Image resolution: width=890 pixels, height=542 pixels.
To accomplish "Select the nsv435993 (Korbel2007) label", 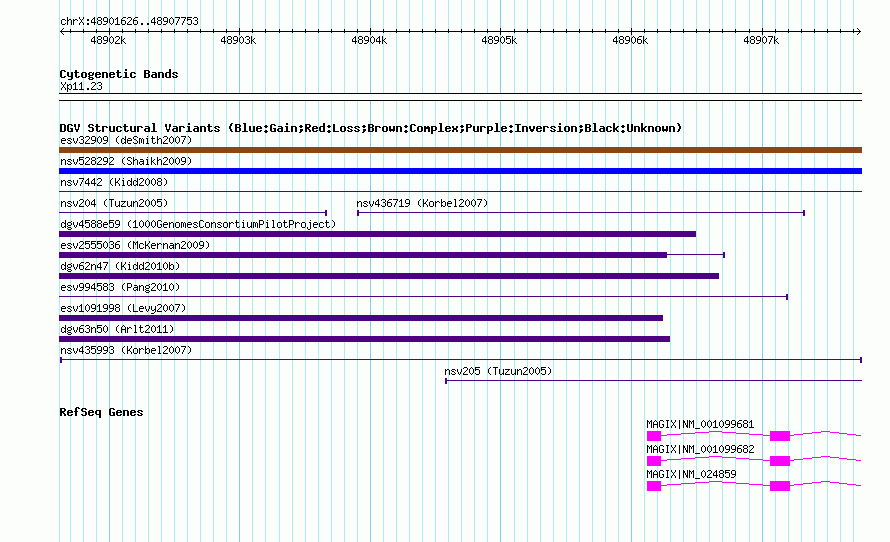I will tap(126, 350).
